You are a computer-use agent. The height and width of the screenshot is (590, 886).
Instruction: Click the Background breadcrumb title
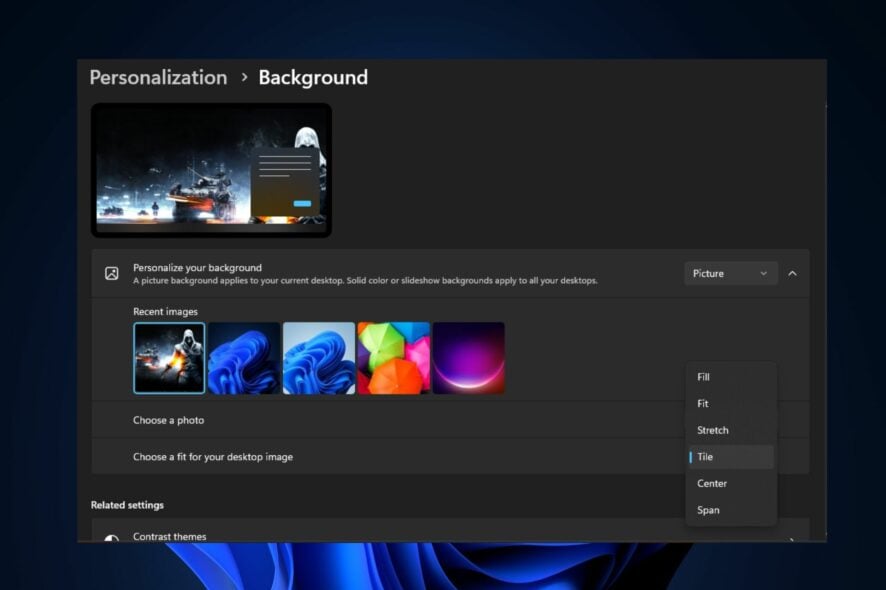[313, 77]
